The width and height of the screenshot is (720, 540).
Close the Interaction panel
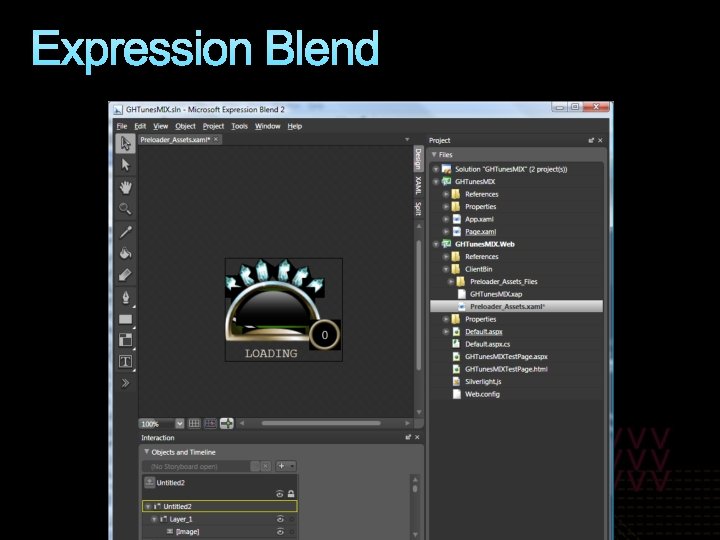click(417, 438)
